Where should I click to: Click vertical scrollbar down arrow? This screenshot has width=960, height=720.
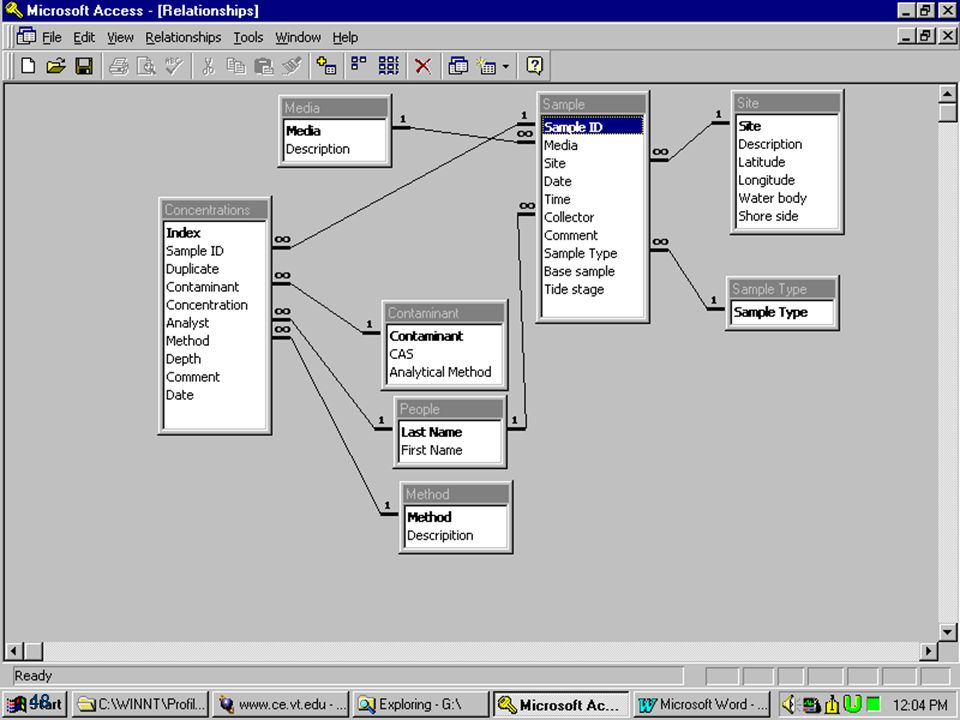[x=947, y=631]
